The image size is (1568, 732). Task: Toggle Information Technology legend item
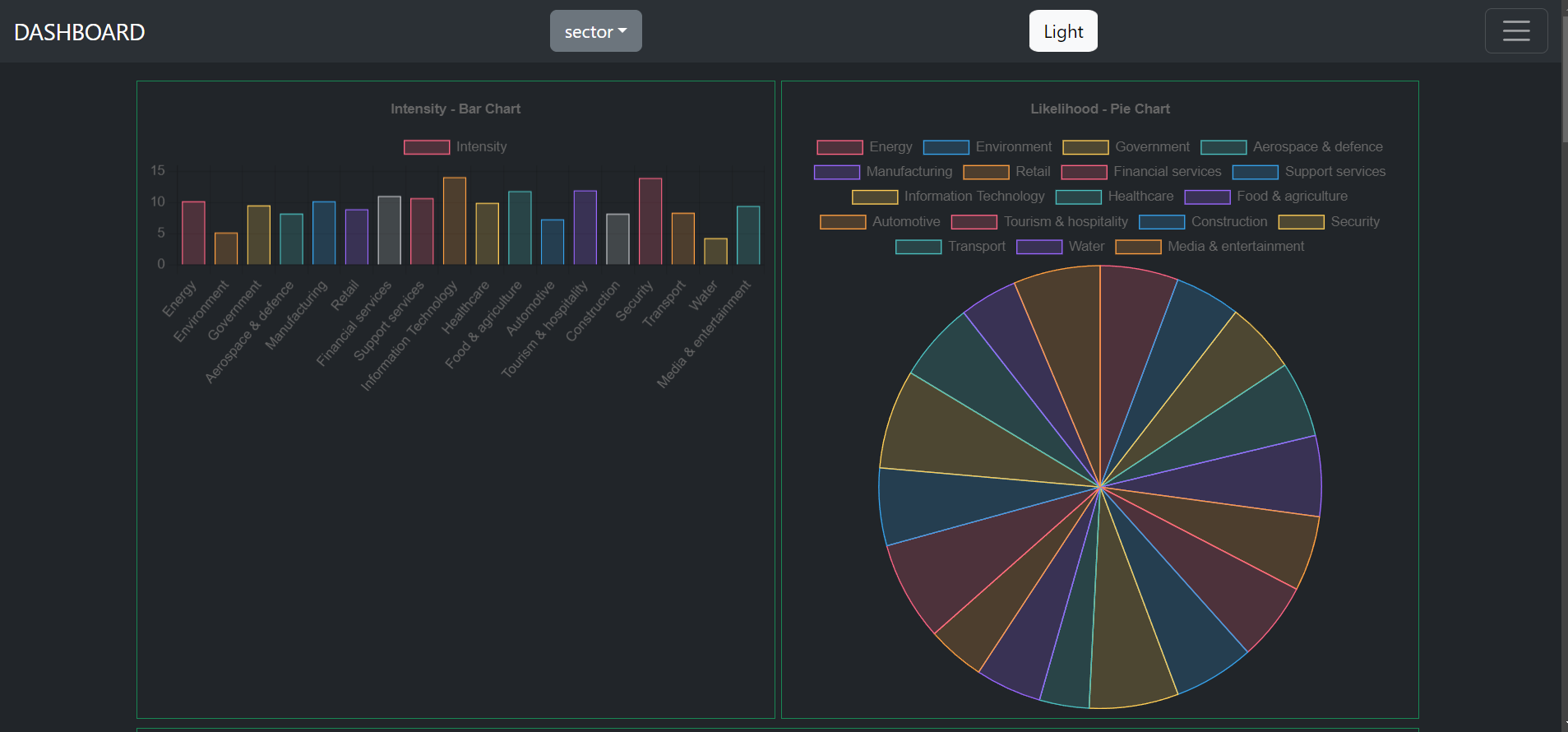coord(949,196)
